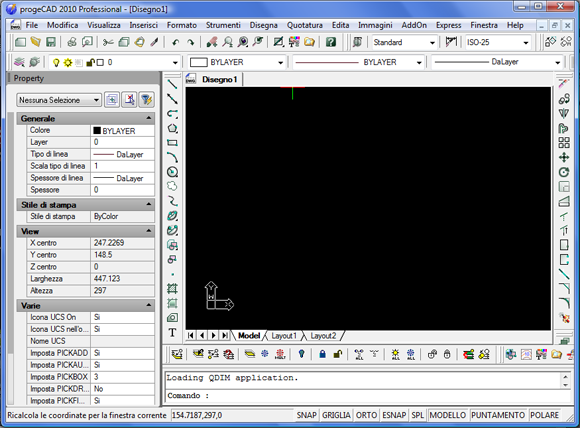This screenshot has height=428, width=580.
Task: Open the BYLAYER color dropdown
Action: pos(280,63)
